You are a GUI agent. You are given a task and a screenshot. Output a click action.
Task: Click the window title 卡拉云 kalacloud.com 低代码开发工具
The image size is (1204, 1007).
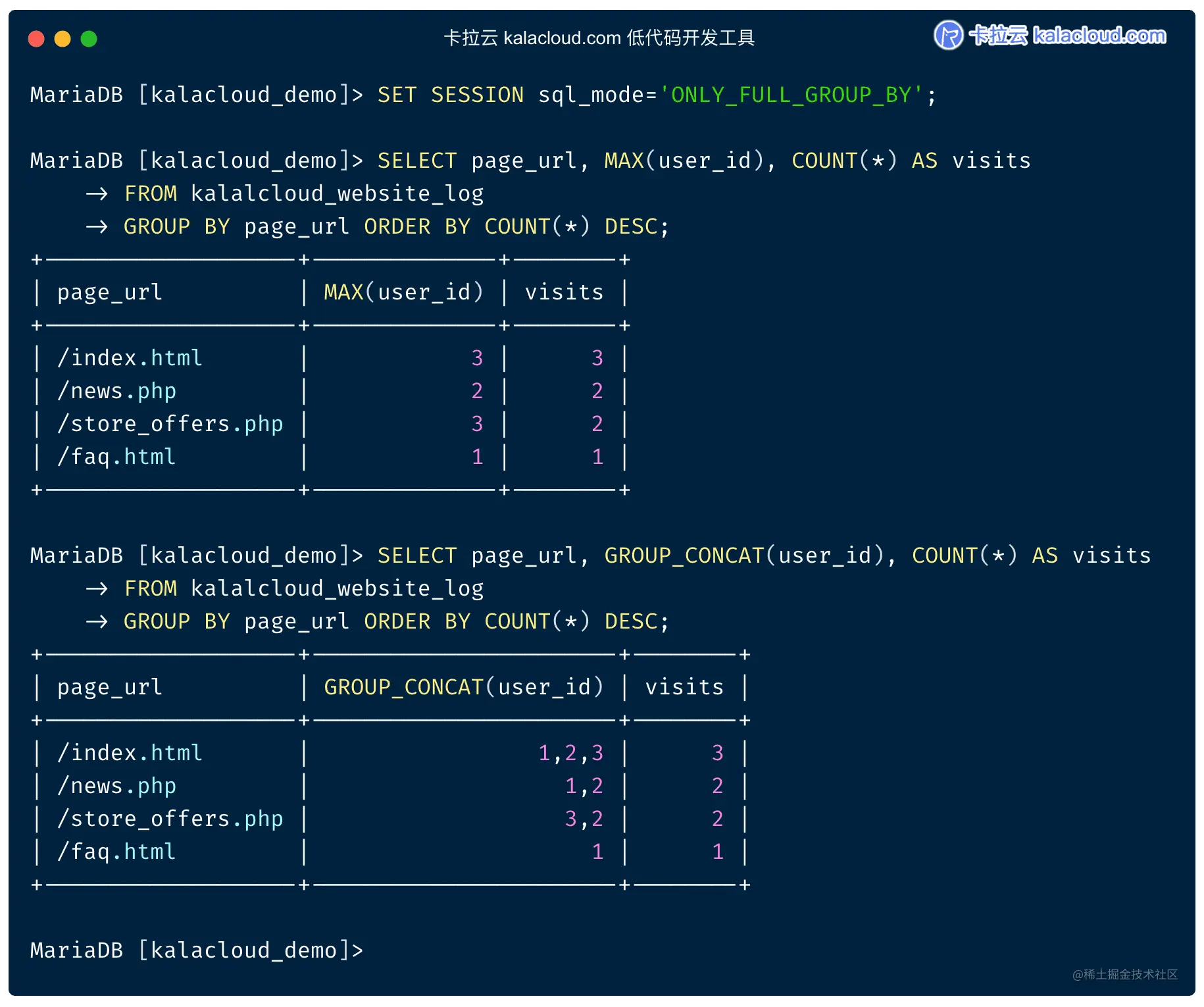pyautogui.click(x=599, y=38)
